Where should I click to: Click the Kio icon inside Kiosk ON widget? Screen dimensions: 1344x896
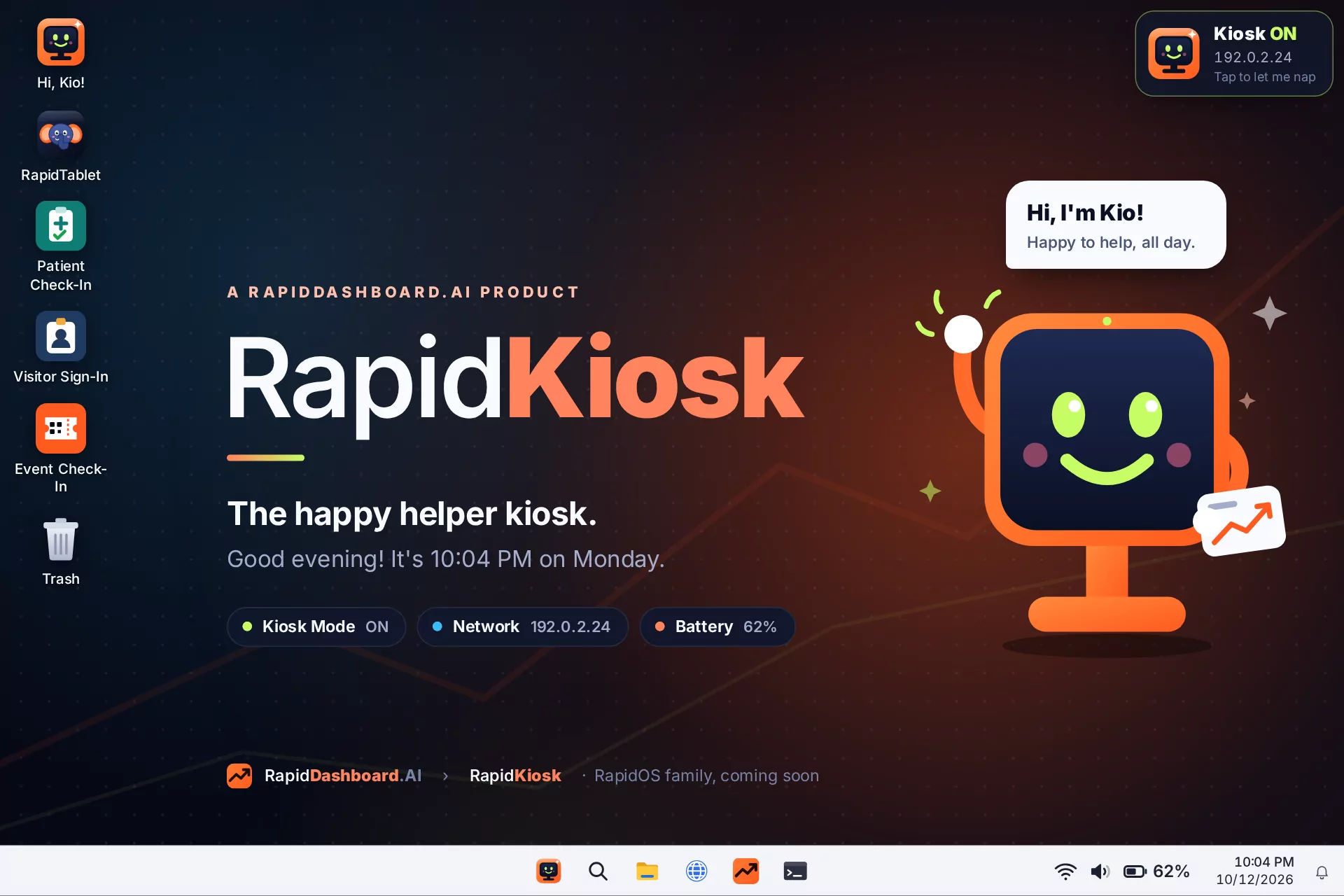(1174, 53)
